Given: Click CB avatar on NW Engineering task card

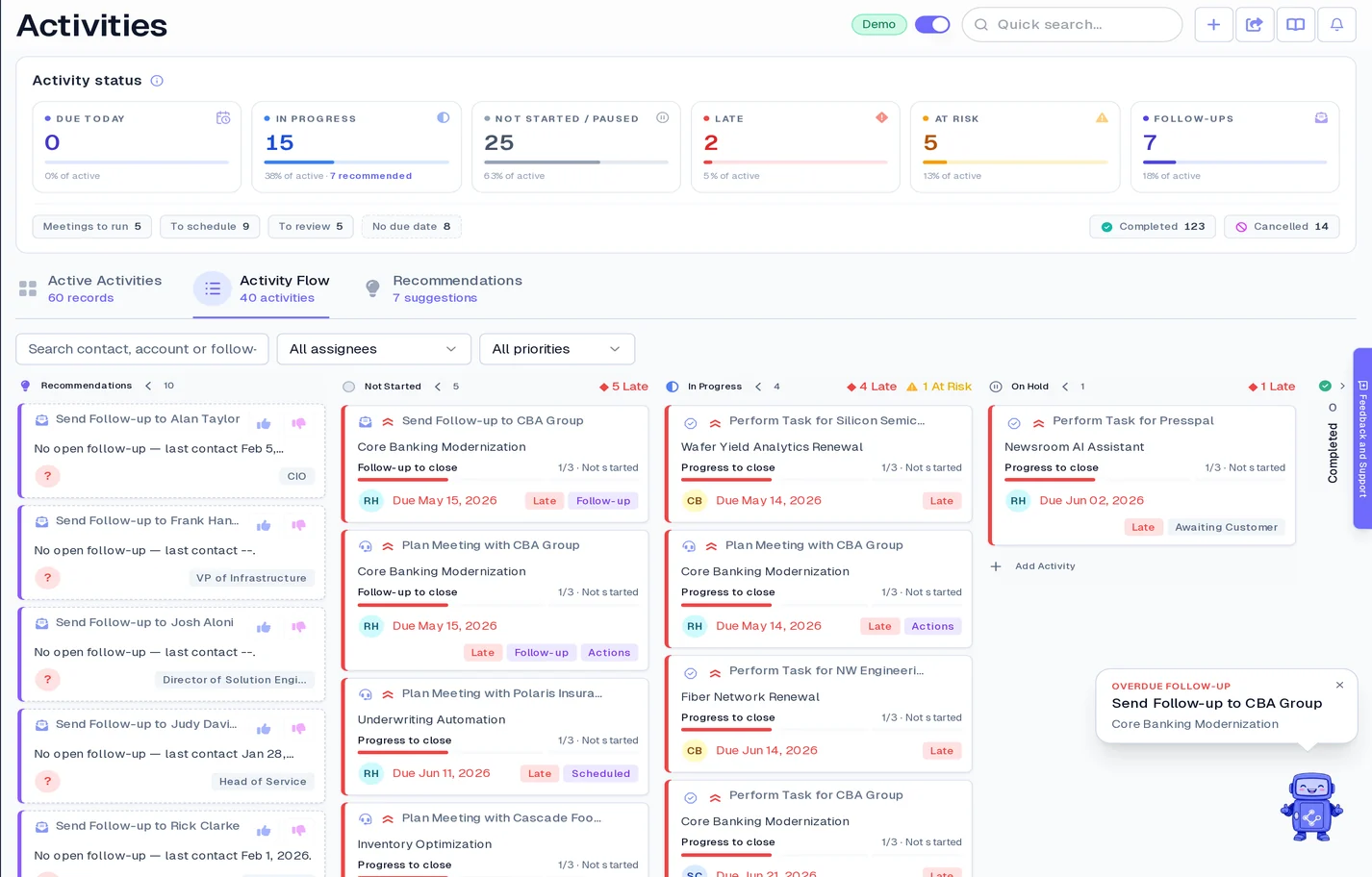Looking at the screenshot, I should pyautogui.click(x=695, y=751).
